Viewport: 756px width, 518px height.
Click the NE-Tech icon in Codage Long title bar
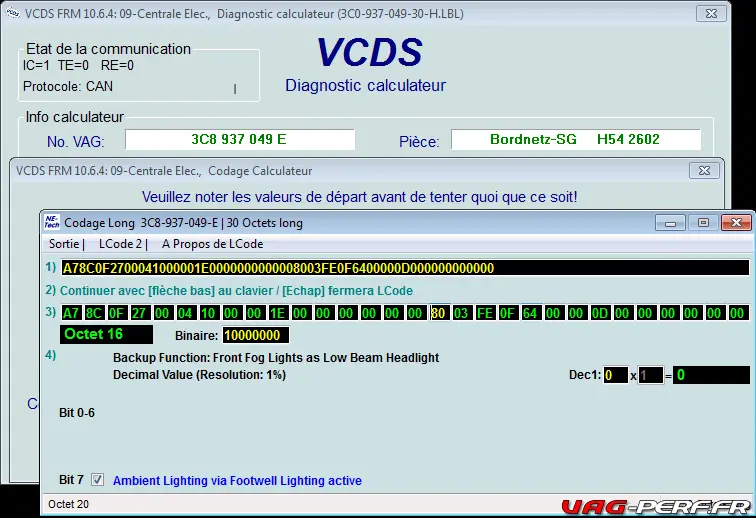coord(52,222)
